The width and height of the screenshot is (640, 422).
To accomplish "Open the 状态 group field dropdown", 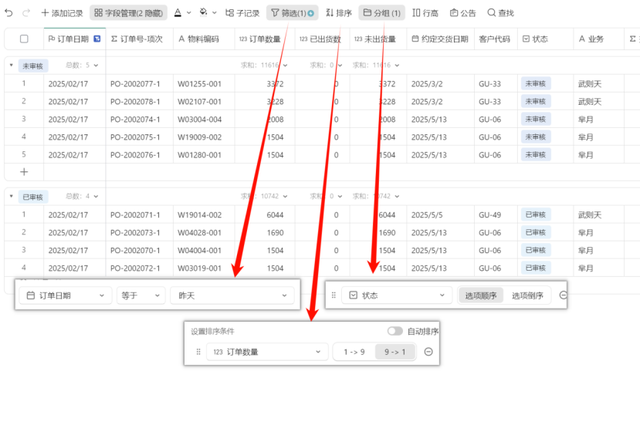I will tap(397, 295).
